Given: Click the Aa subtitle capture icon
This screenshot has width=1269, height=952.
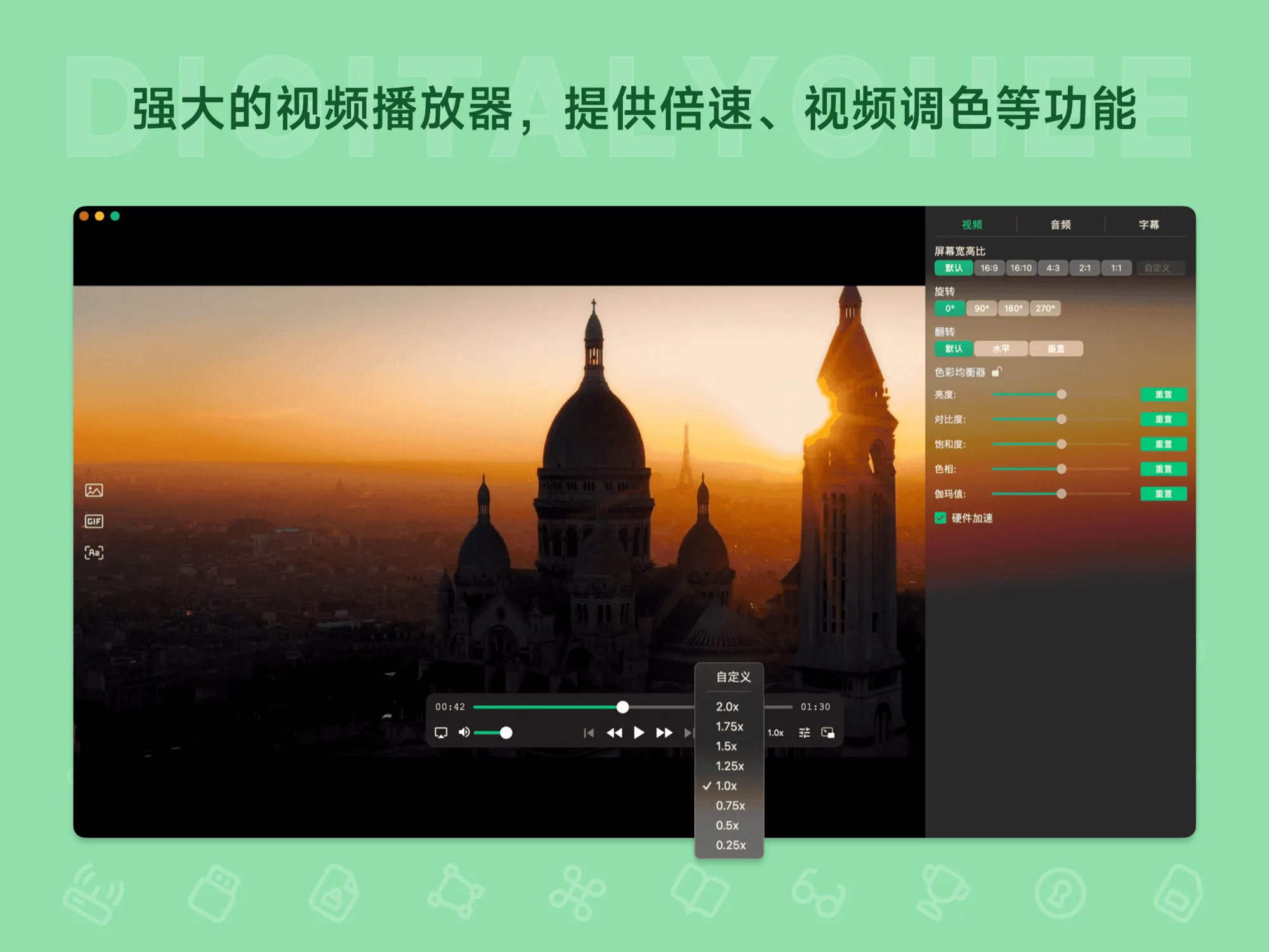Looking at the screenshot, I should point(94,552).
